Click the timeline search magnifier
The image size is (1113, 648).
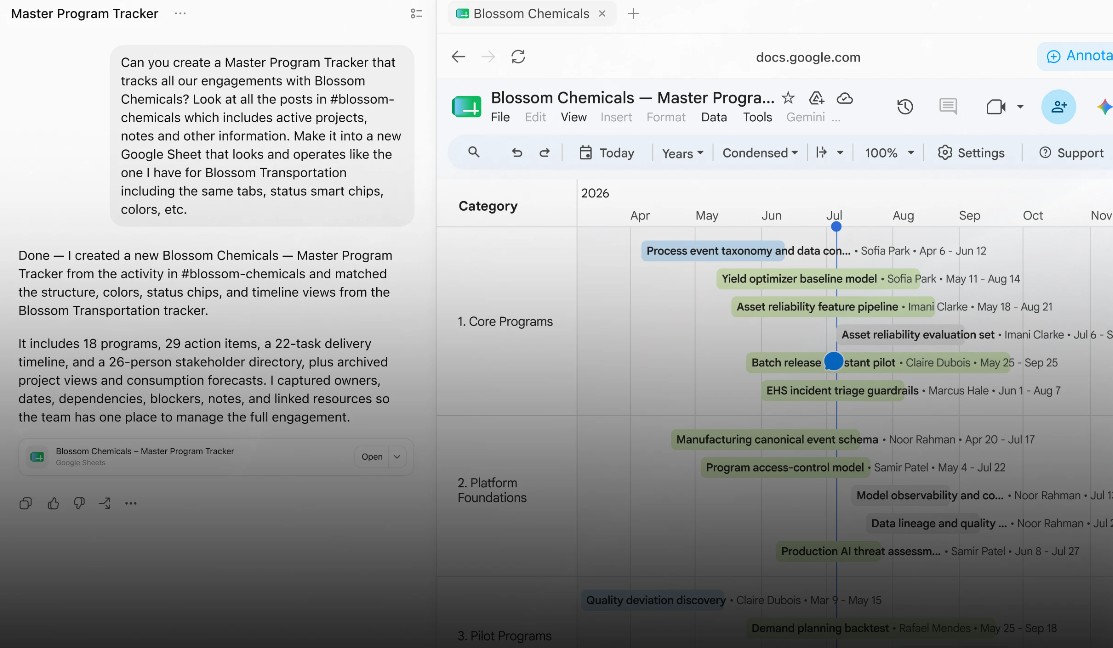[473, 153]
